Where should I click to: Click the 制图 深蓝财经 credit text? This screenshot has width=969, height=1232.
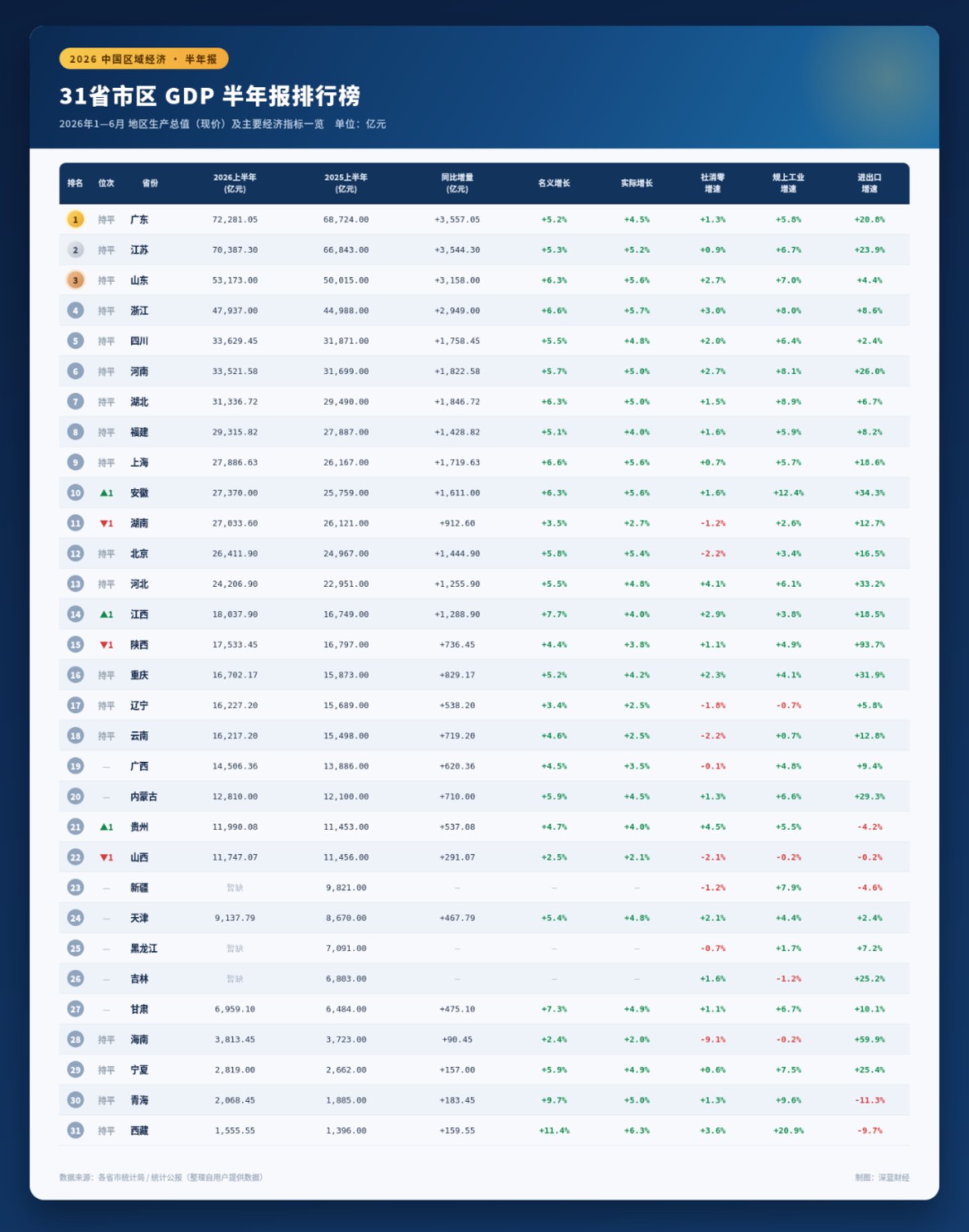coord(882,1177)
